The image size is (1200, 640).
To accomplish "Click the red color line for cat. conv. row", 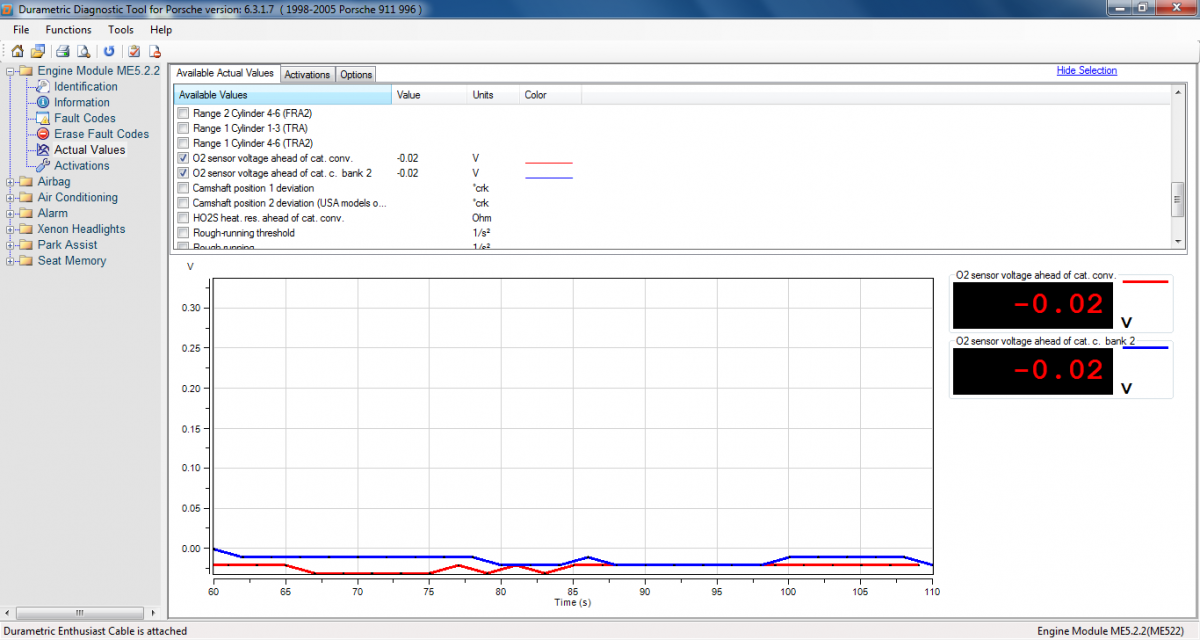I will (549, 162).
